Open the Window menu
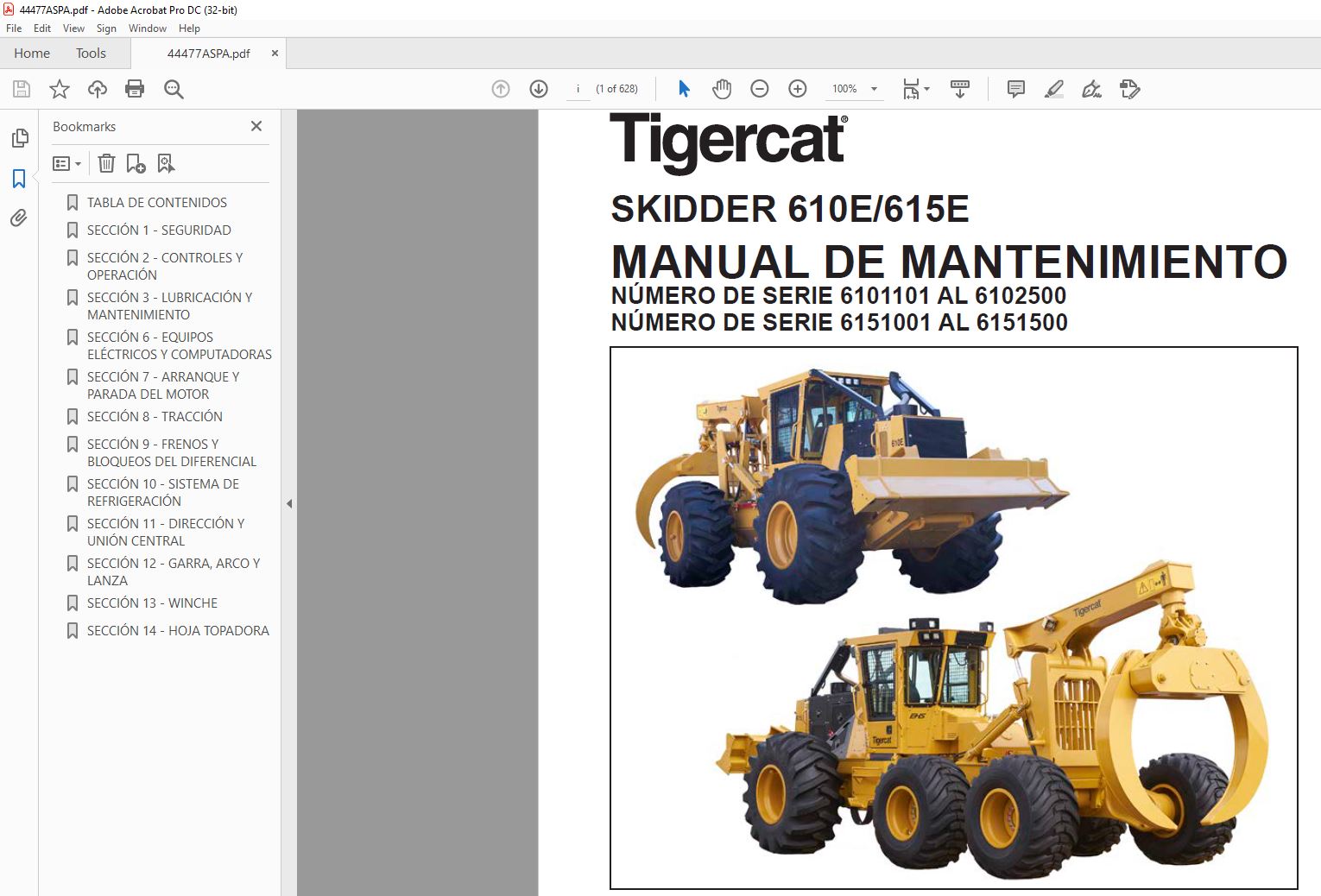The image size is (1321, 896). pos(148,28)
